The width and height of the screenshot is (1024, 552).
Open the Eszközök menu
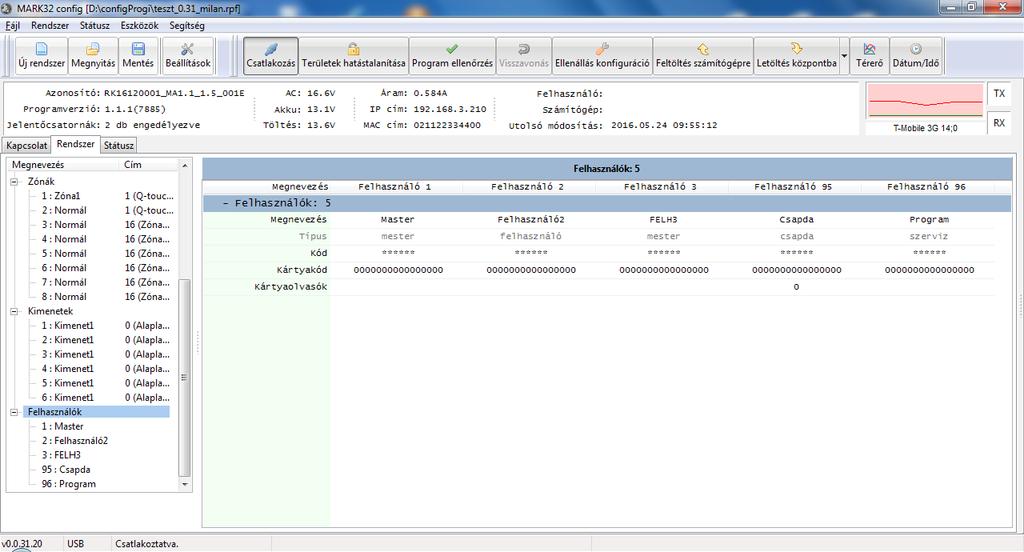pos(139,25)
